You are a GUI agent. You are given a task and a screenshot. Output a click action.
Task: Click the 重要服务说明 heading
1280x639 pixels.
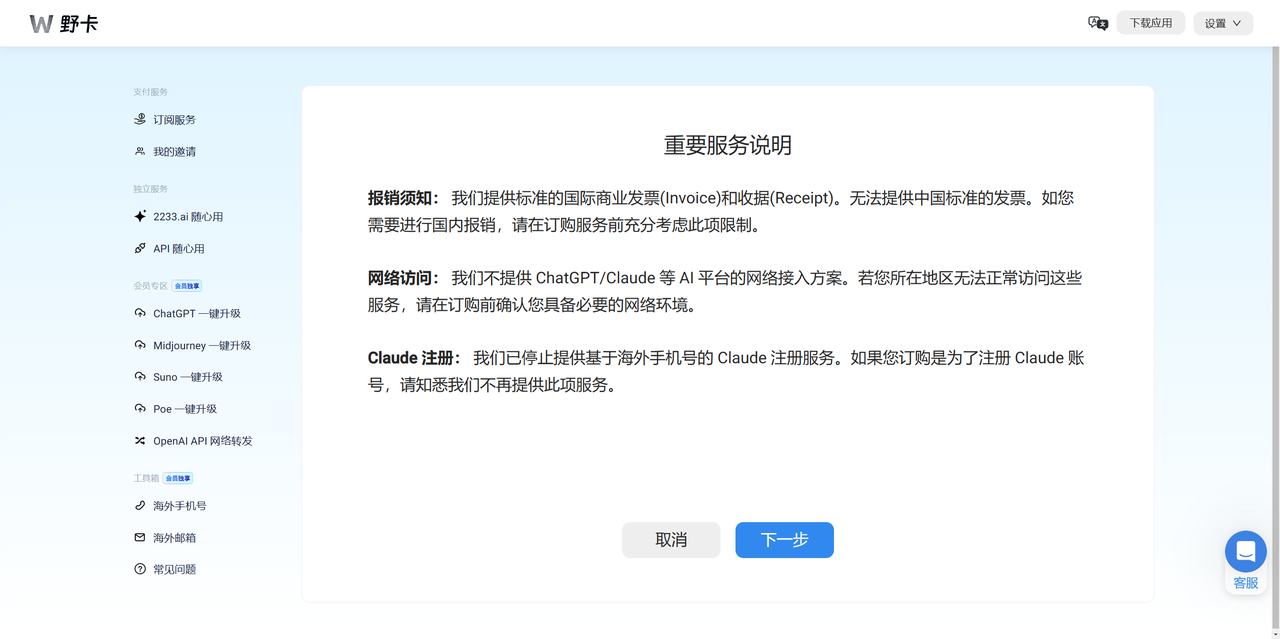(x=728, y=145)
